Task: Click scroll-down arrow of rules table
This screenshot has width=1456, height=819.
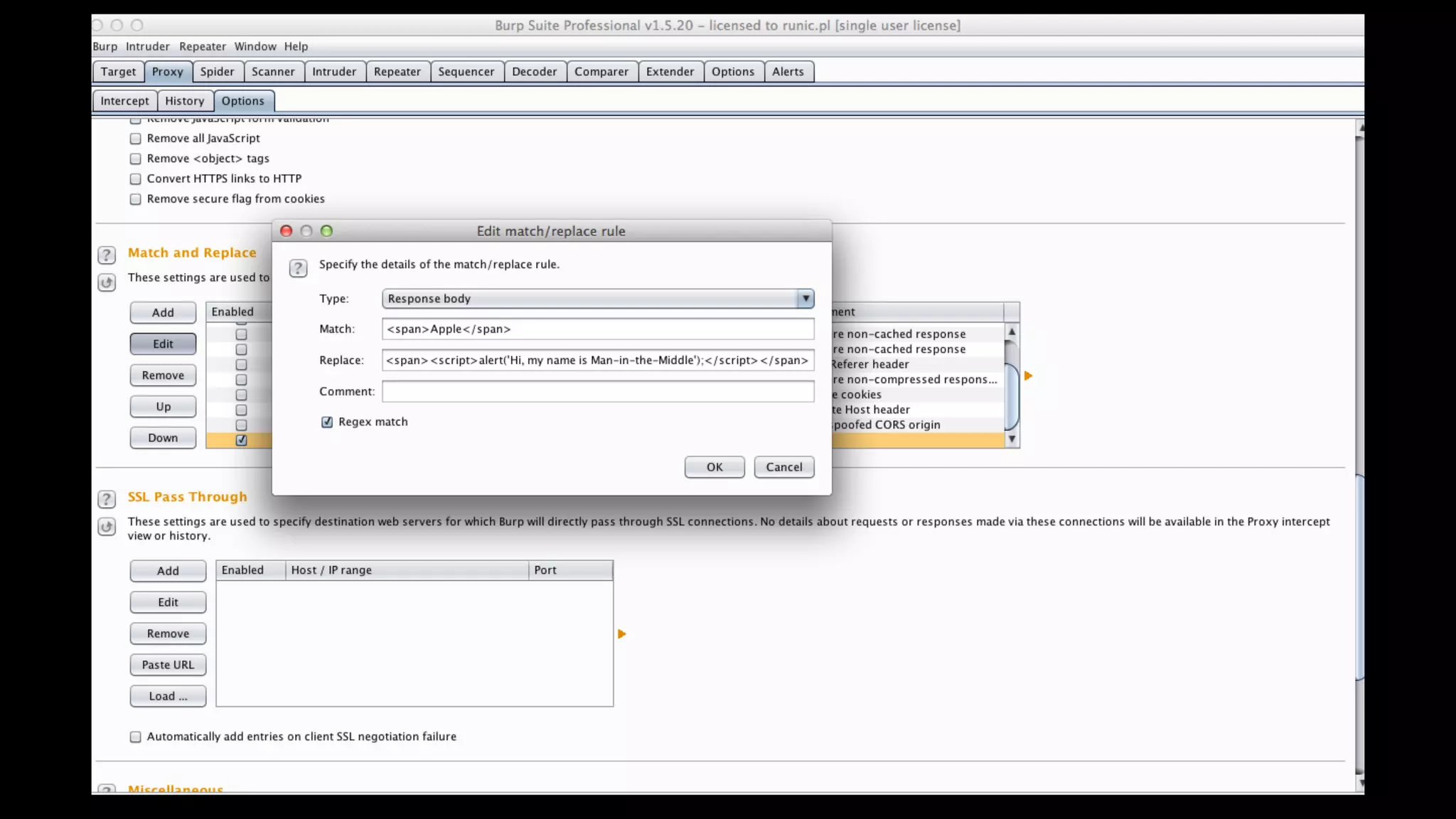Action: (x=1012, y=439)
